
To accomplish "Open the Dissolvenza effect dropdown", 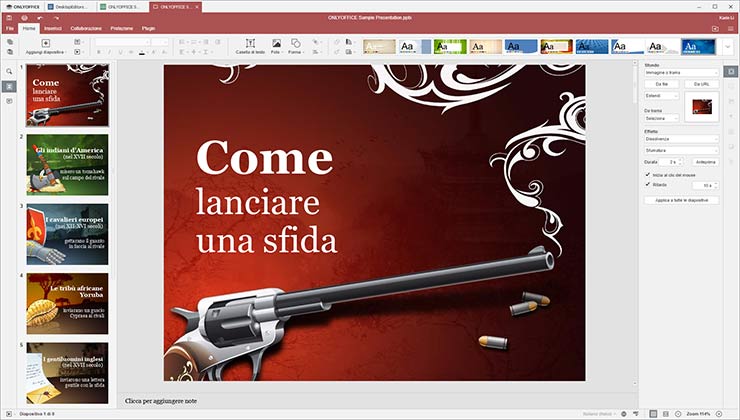I will coord(681,138).
